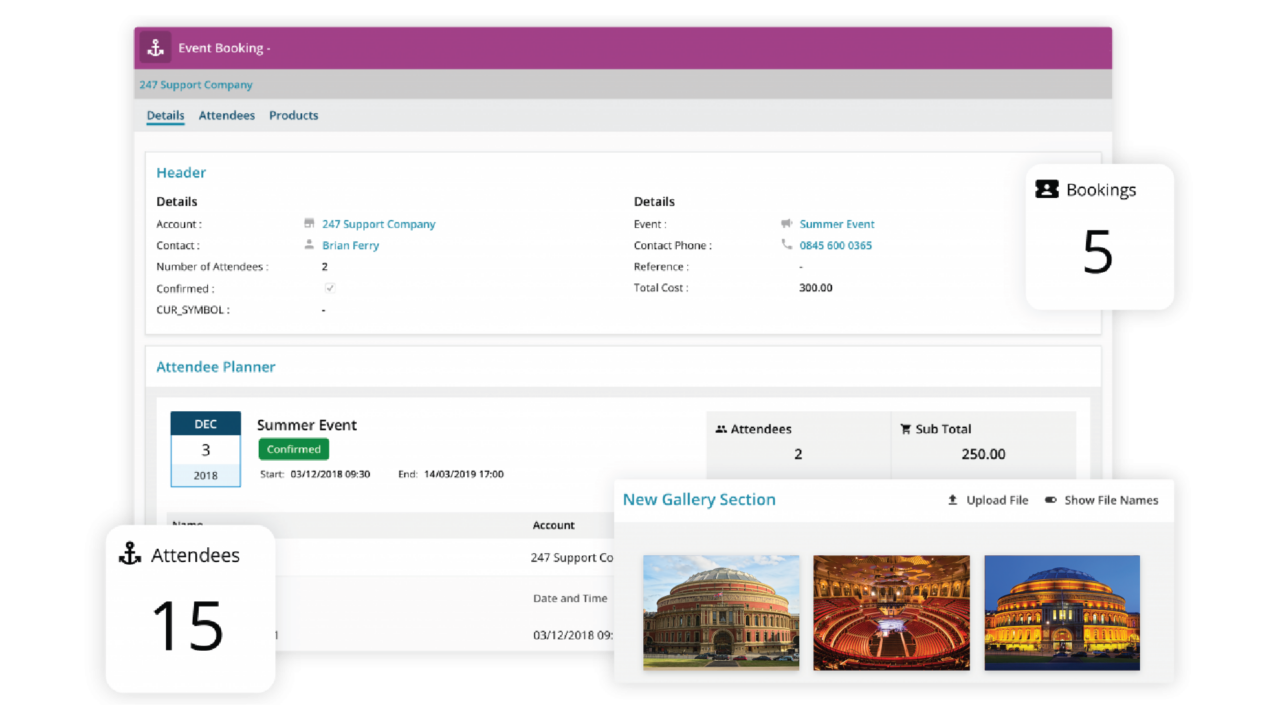Click the Bookings ticket icon
The width and height of the screenshot is (1280, 720).
point(1047,189)
